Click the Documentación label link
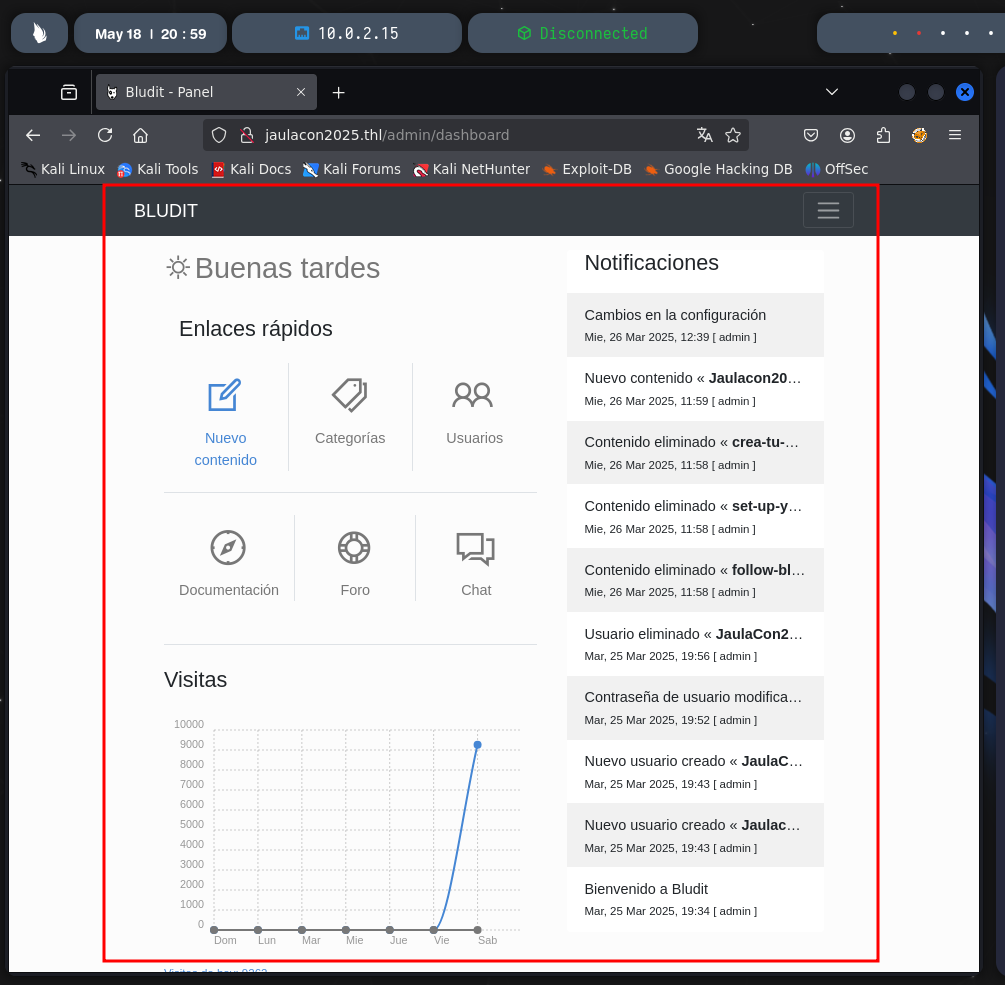 pos(229,590)
